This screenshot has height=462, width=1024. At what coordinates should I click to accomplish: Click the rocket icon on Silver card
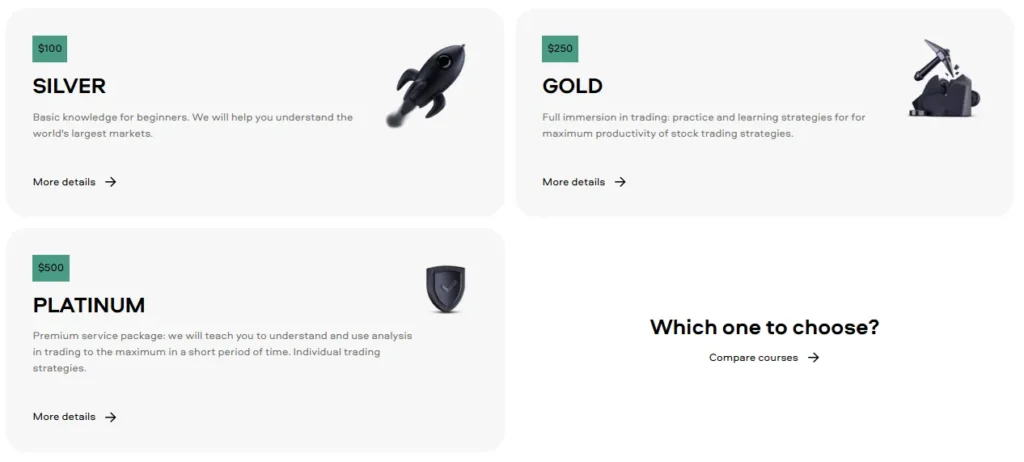[427, 87]
